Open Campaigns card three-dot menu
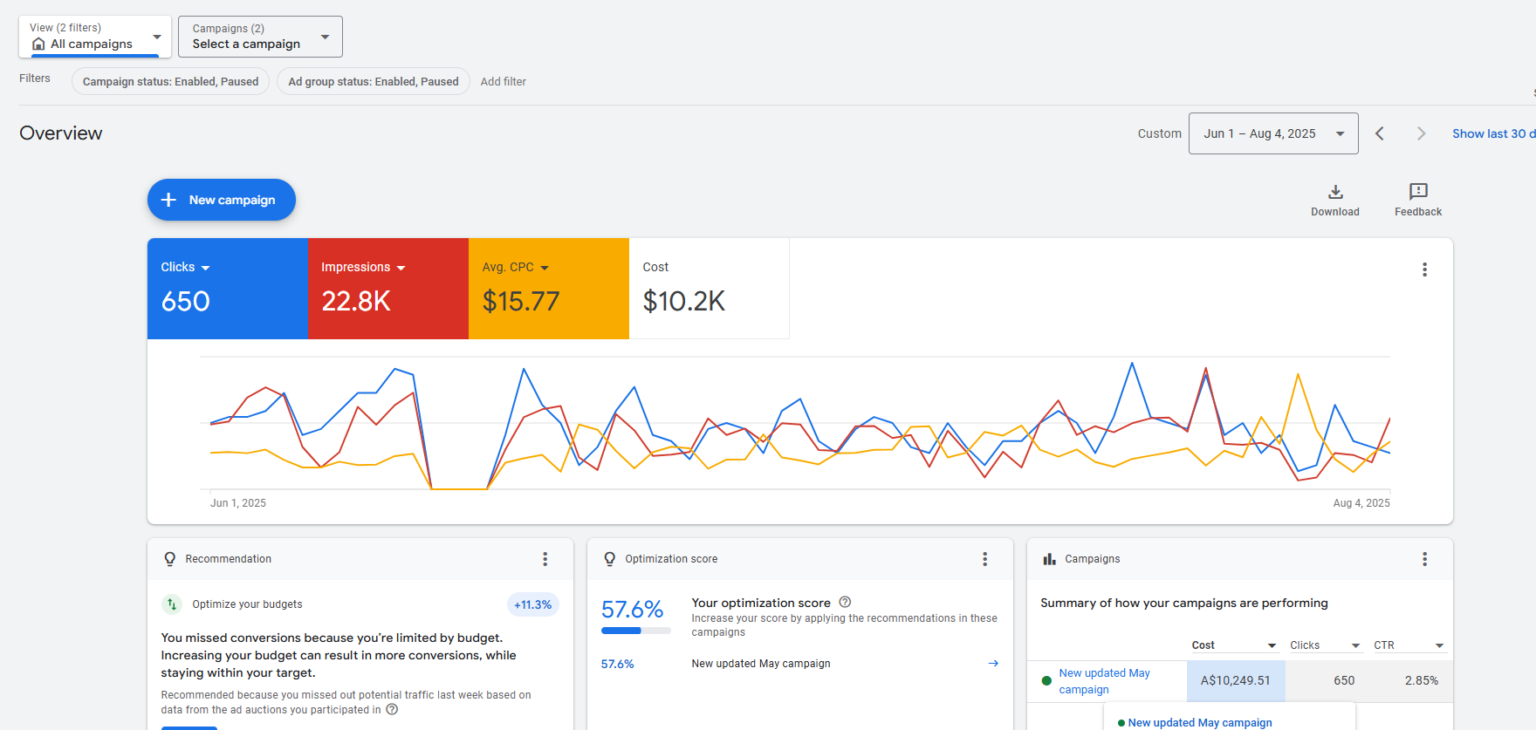The image size is (1536, 730). 1424,559
